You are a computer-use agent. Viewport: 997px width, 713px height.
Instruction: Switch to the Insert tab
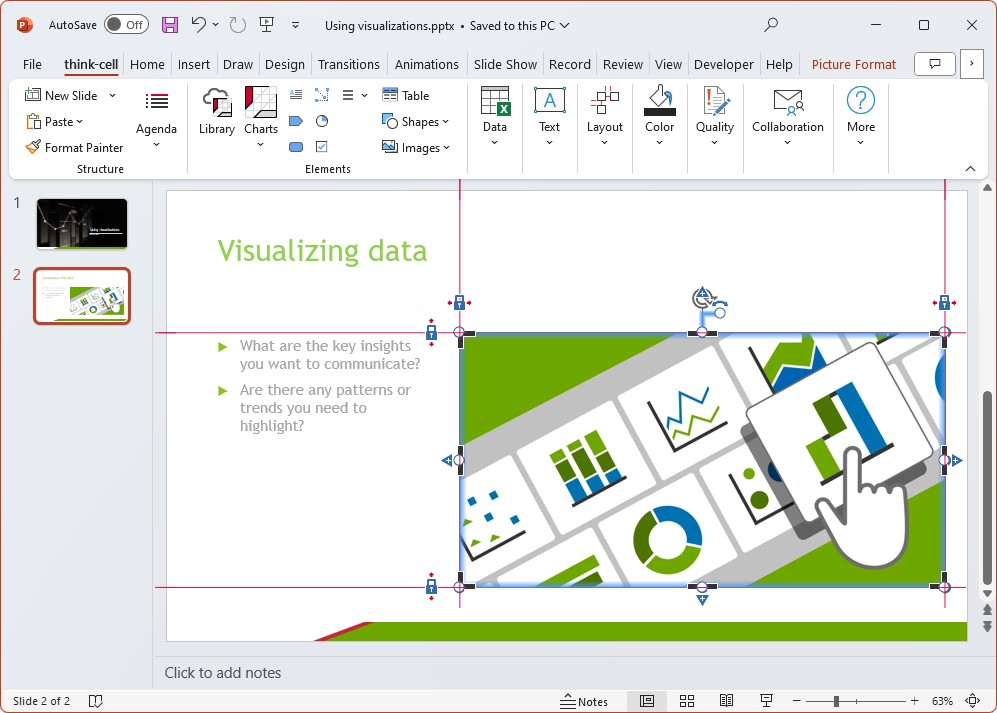(193, 64)
